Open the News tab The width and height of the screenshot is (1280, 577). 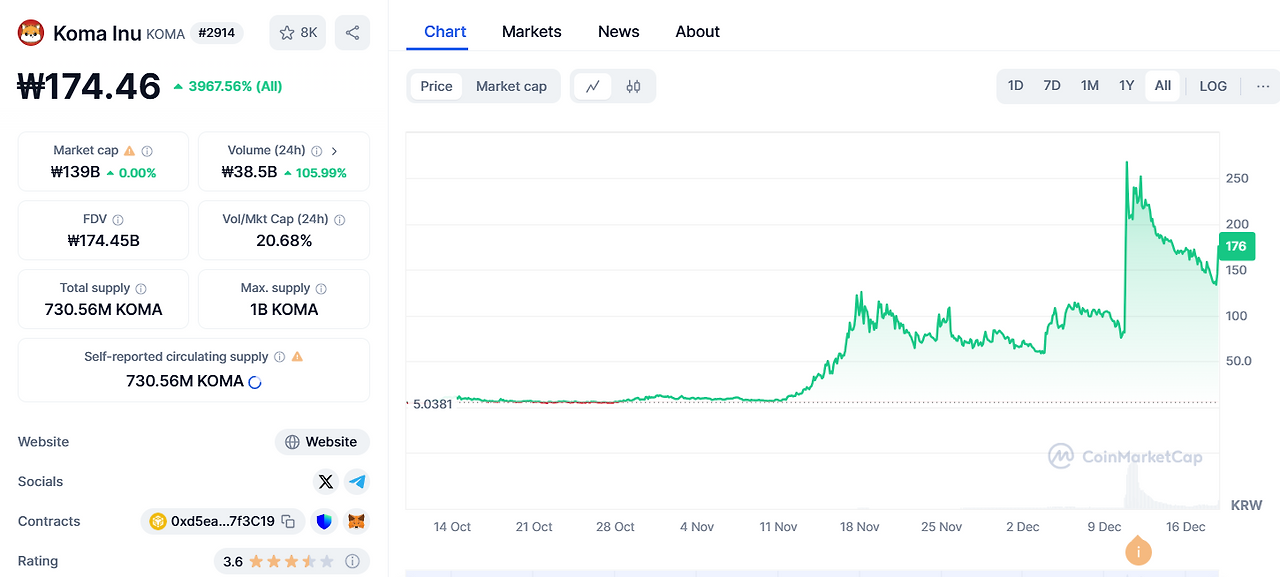tap(618, 32)
